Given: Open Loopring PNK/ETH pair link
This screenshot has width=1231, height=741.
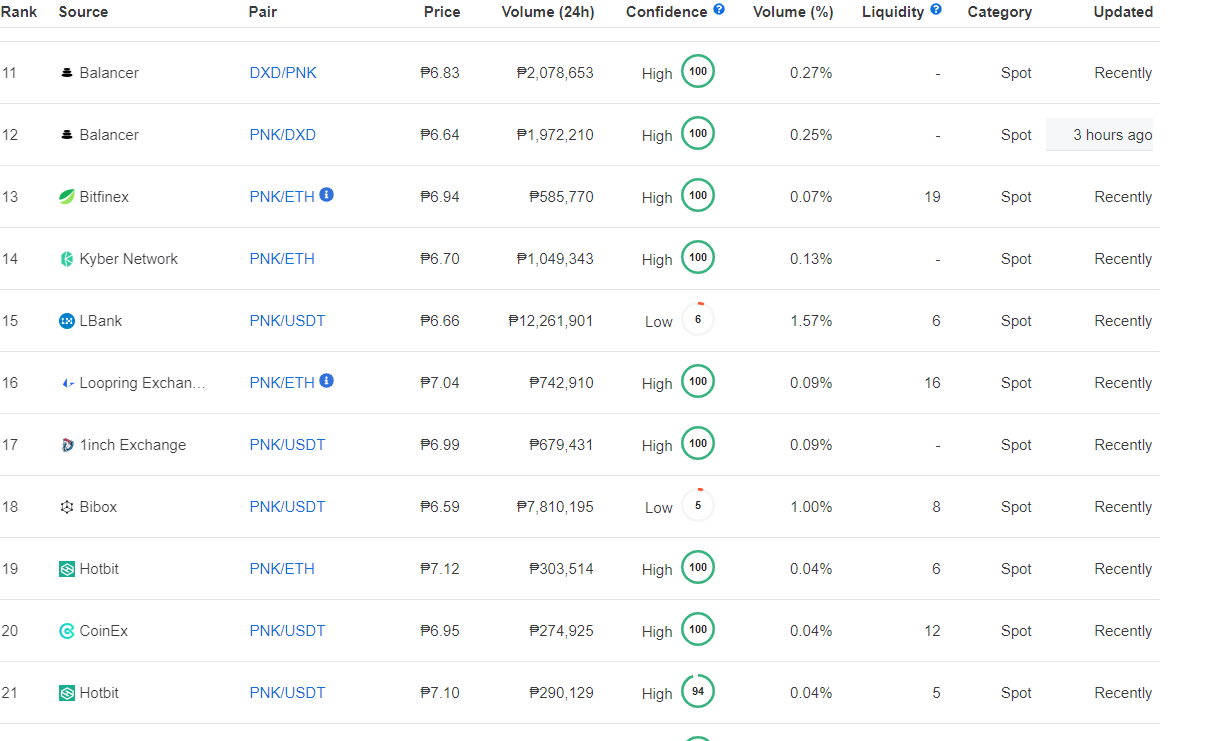Looking at the screenshot, I should pos(282,383).
